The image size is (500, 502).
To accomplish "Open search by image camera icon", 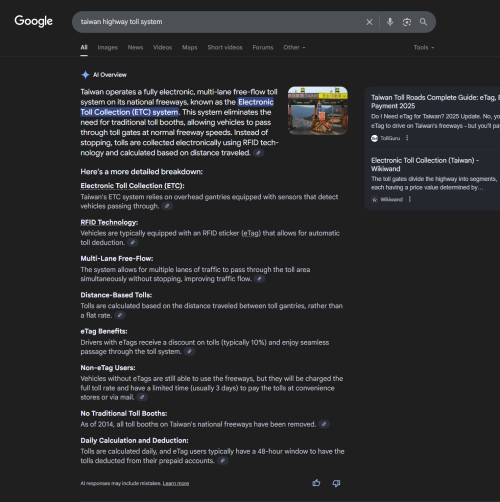I will click(x=407, y=22).
